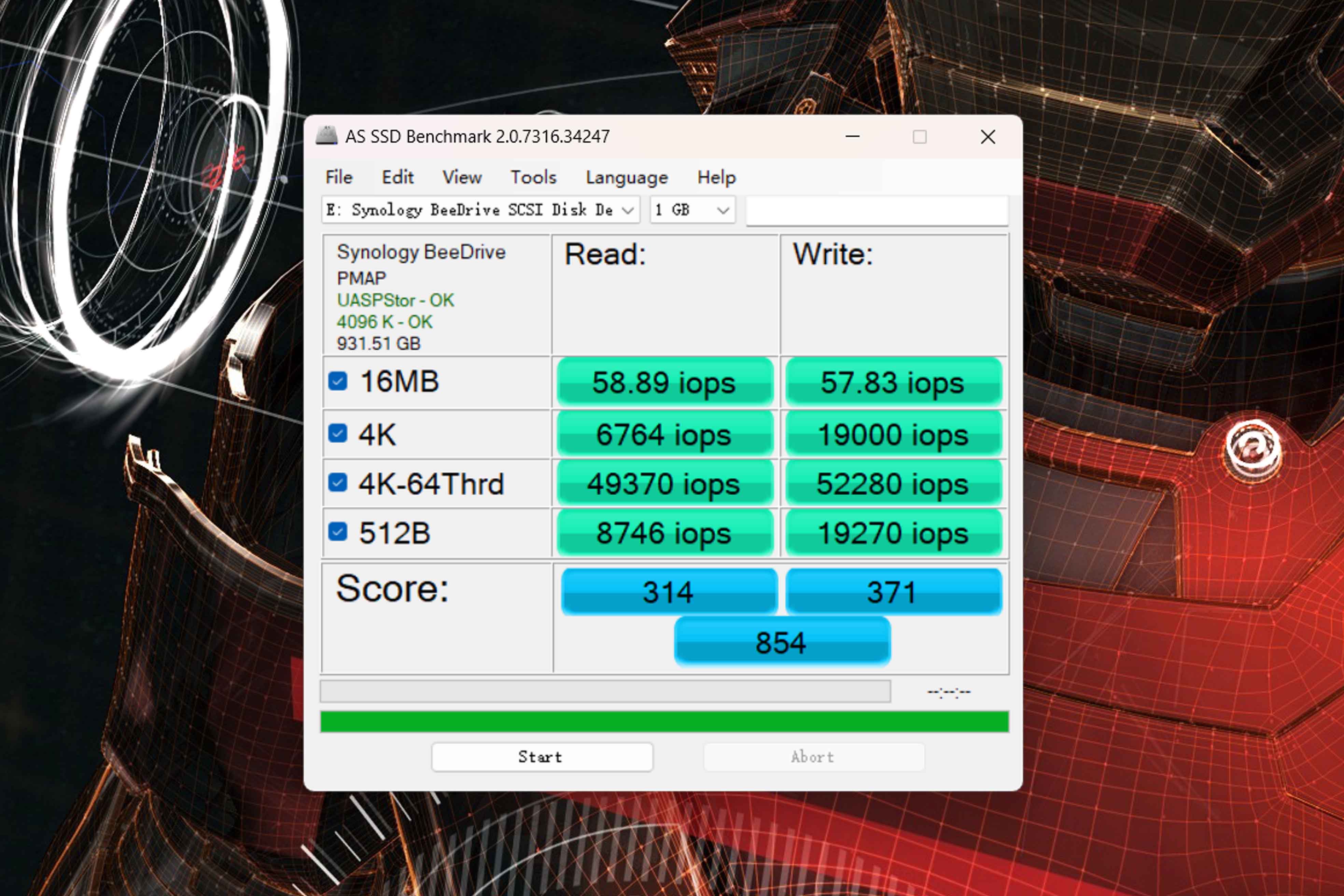Click the --:--:-- elapsed time indicator
This screenshot has width=1344, height=896.
click(949, 692)
